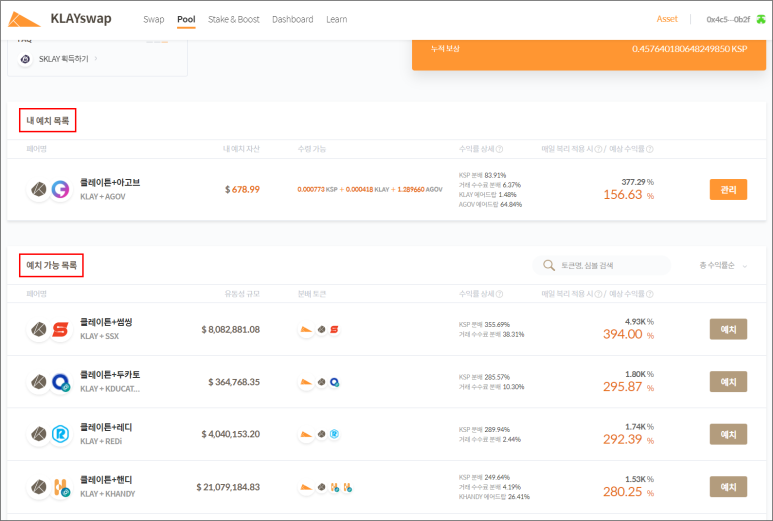Click the KLAYswap logo icon
This screenshot has width=773, height=521.
[24, 19]
